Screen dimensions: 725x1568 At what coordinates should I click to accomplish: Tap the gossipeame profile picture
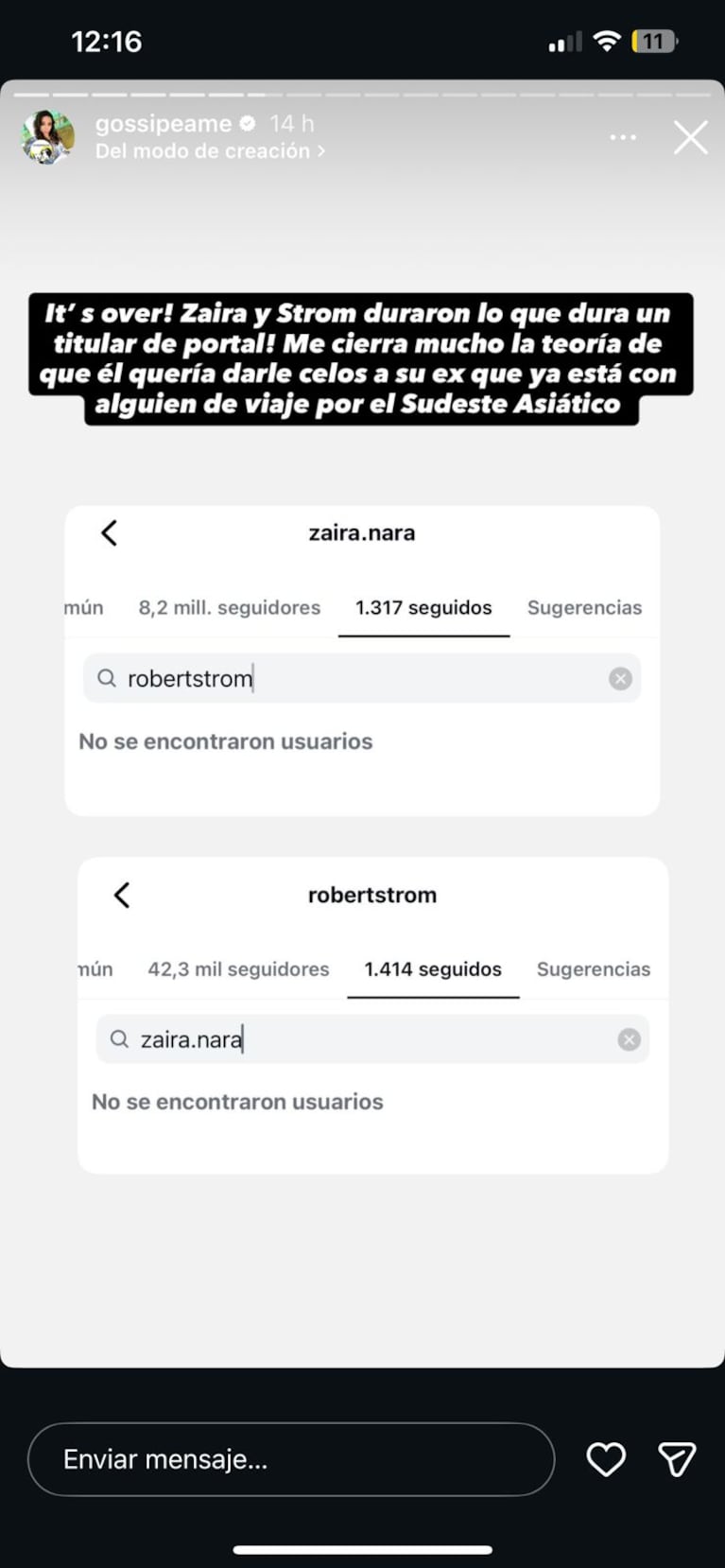(x=48, y=137)
